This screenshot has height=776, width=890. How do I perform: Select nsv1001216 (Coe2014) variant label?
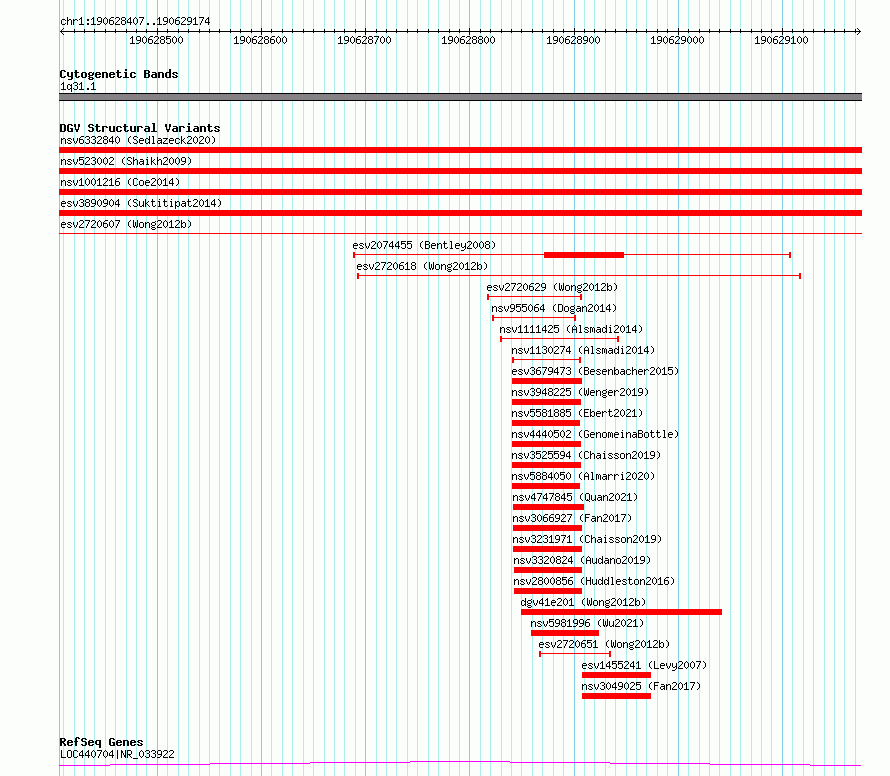(x=120, y=182)
